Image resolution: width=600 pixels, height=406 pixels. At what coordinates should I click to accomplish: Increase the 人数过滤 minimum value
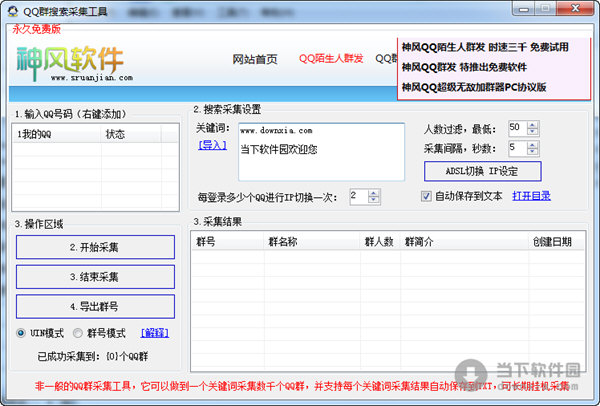pyautogui.click(x=532, y=125)
